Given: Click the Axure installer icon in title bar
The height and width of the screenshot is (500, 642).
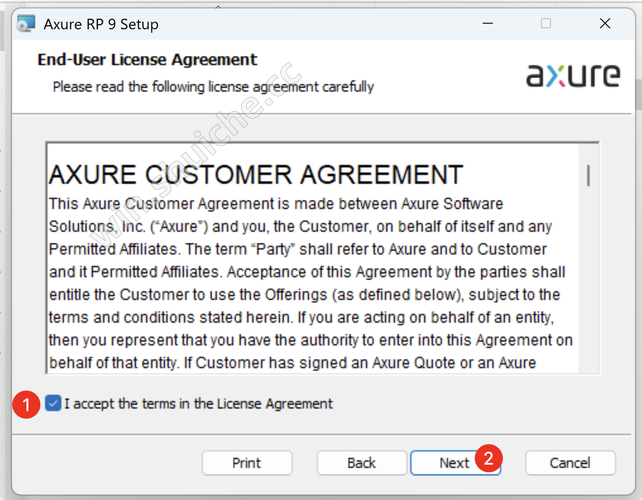Looking at the screenshot, I should point(26,24).
